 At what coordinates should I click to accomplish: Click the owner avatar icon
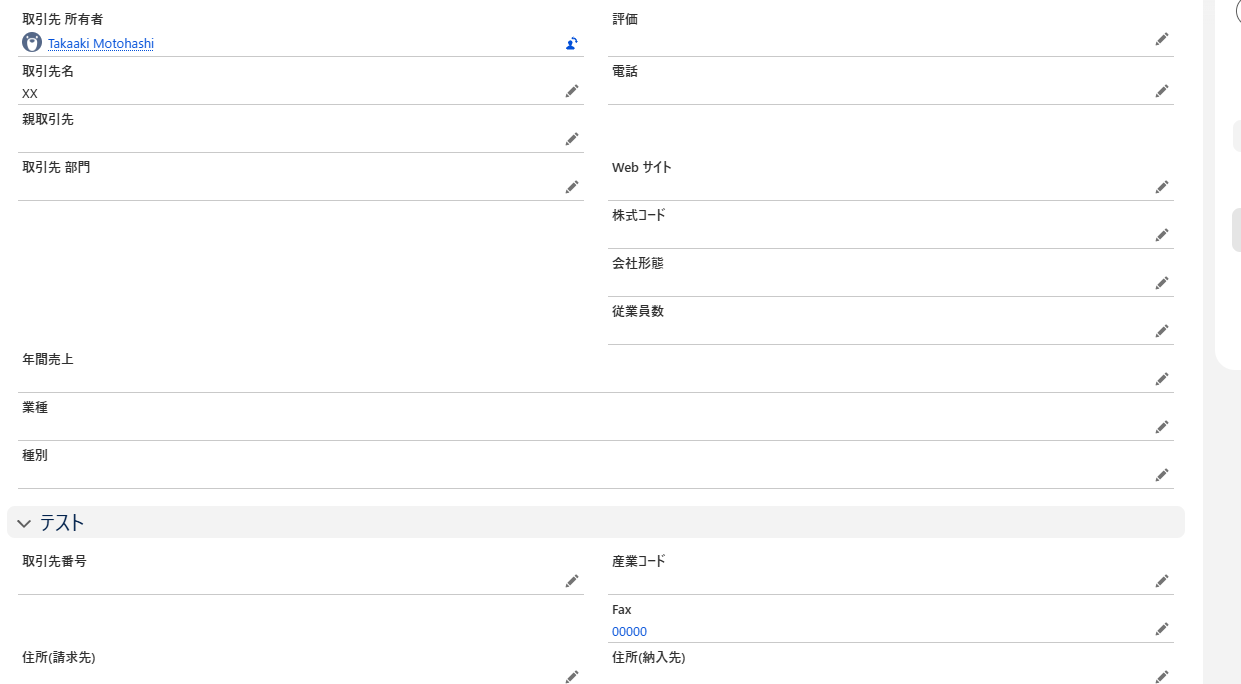click(x=32, y=43)
